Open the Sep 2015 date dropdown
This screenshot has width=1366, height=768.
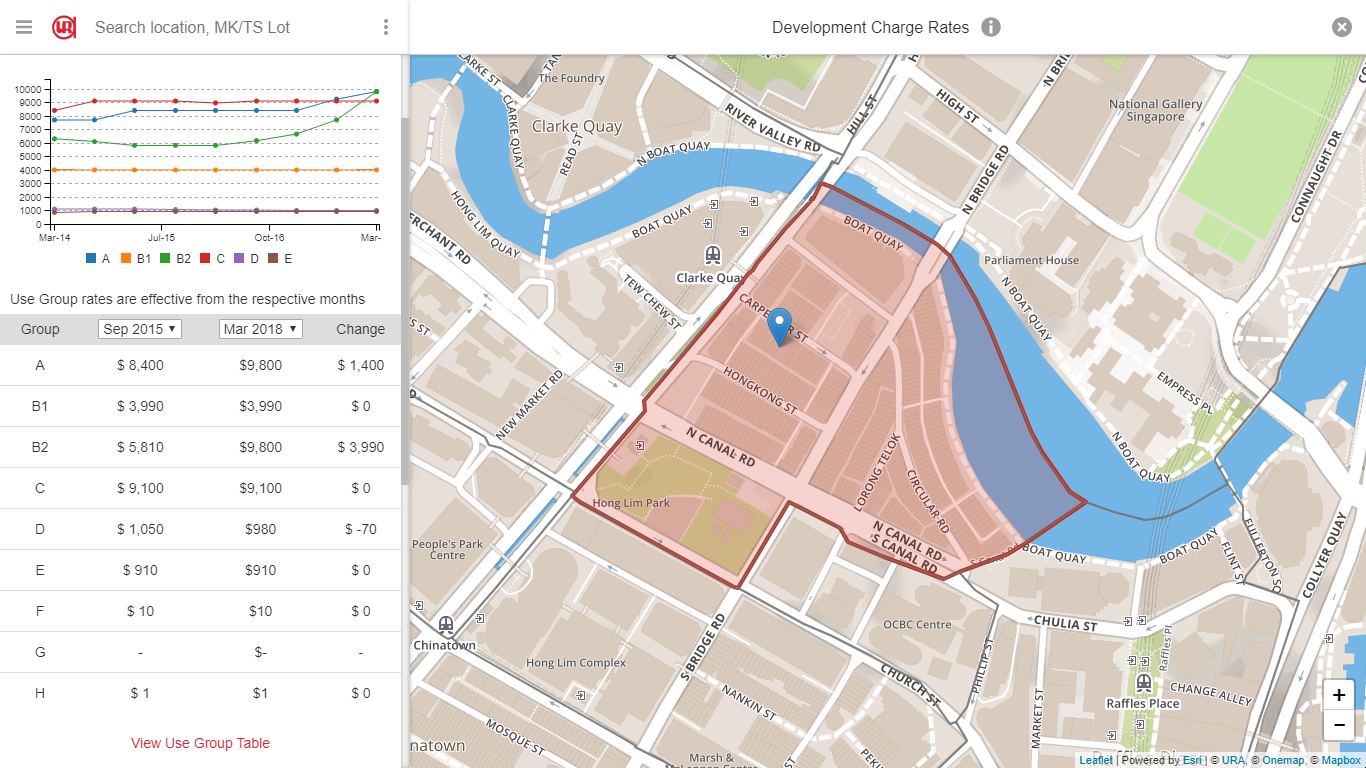coord(140,329)
